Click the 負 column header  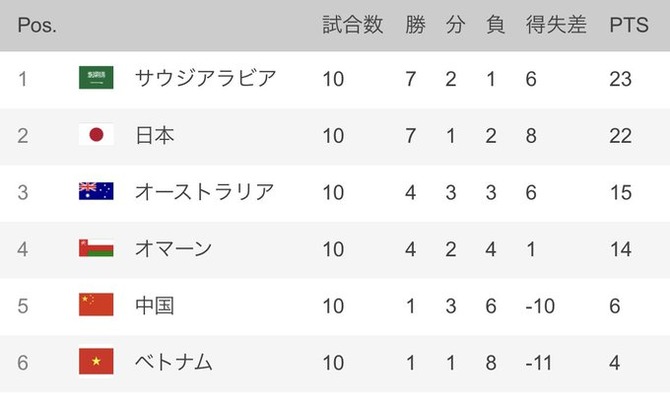click(494, 25)
